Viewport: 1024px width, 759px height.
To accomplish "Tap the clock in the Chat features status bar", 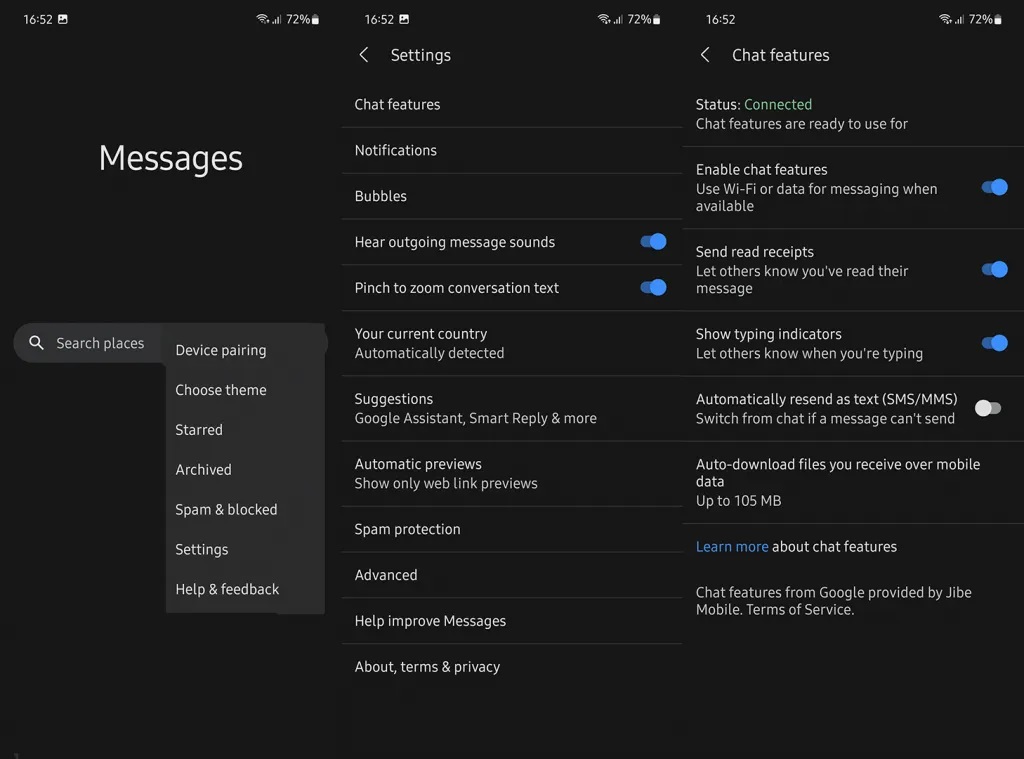I will [x=720, y=20].
